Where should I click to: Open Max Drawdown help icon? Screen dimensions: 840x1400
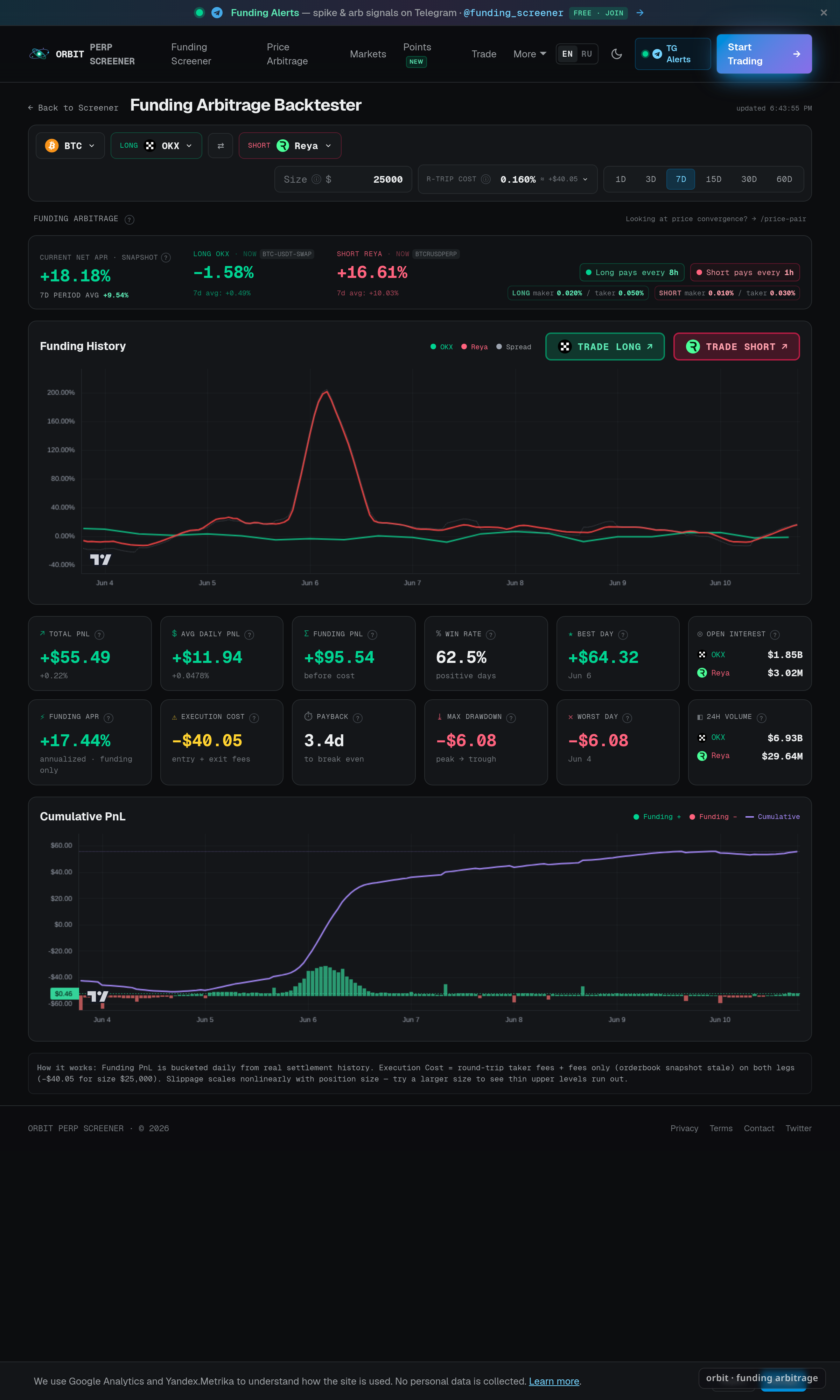coord(511,718)
